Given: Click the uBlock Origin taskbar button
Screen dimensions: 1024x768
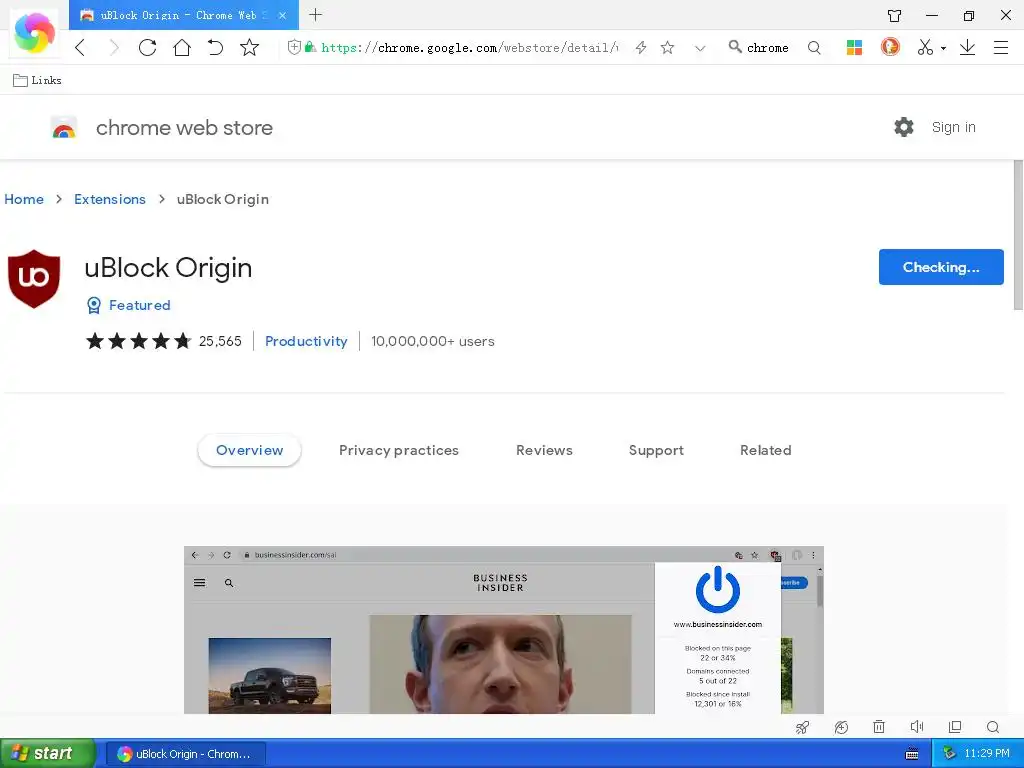Looking at the screenshot, I should pyautogui.click(x=185, y=754).
